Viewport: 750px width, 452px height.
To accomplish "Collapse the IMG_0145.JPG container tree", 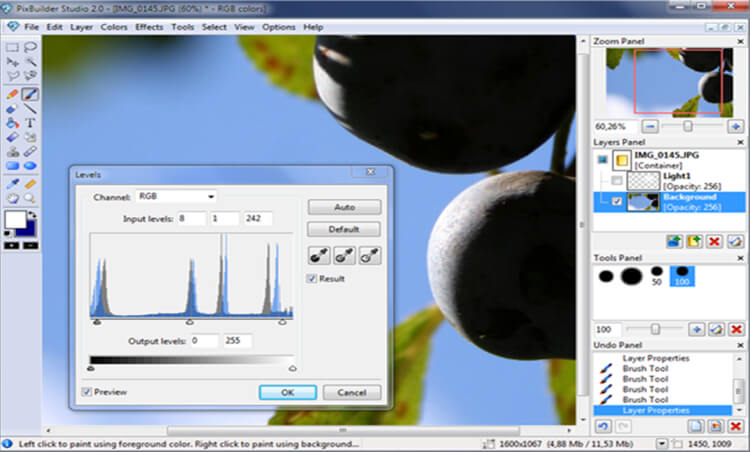I will 601,158.
